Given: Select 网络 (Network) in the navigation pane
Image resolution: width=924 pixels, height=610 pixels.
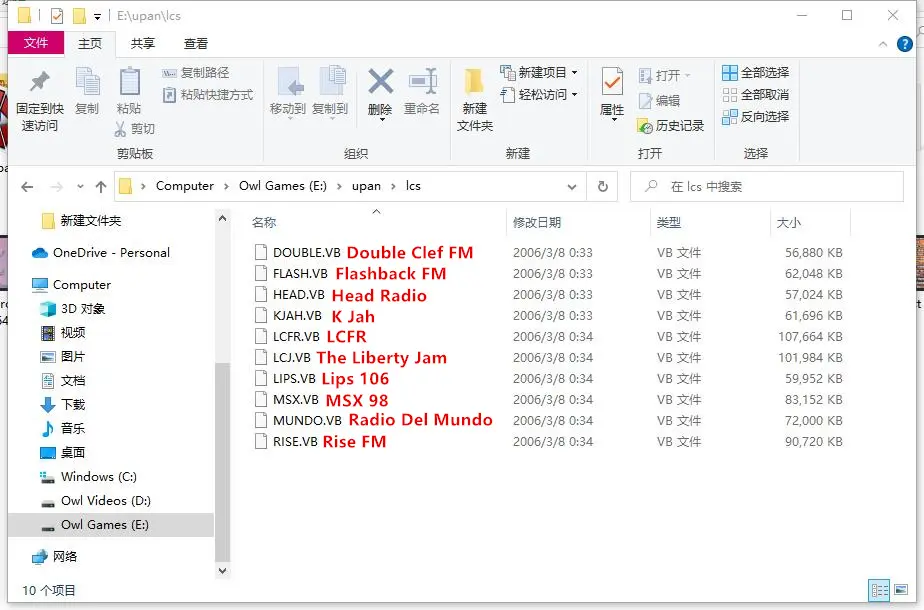Looking at the screenshot, I should (x=55, y=556).
